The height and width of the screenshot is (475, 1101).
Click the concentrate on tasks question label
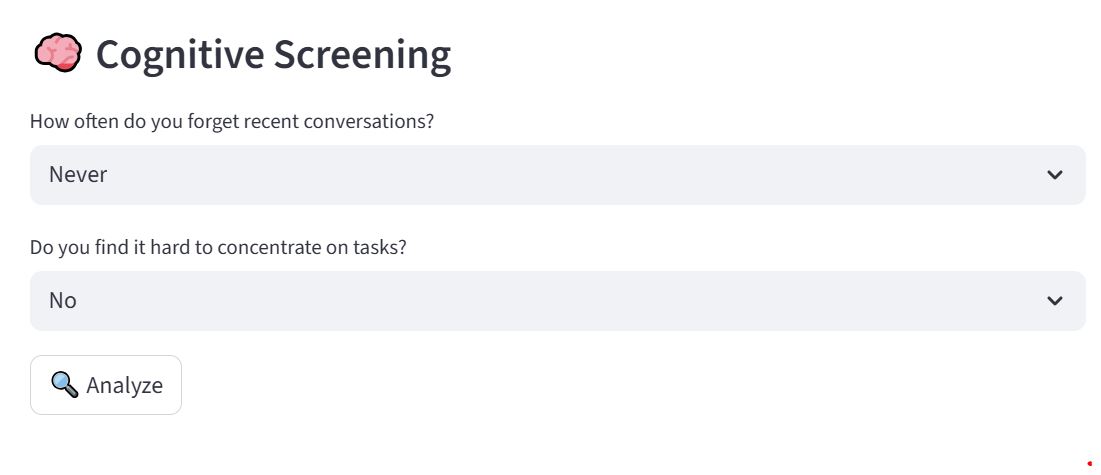point(218,247)
